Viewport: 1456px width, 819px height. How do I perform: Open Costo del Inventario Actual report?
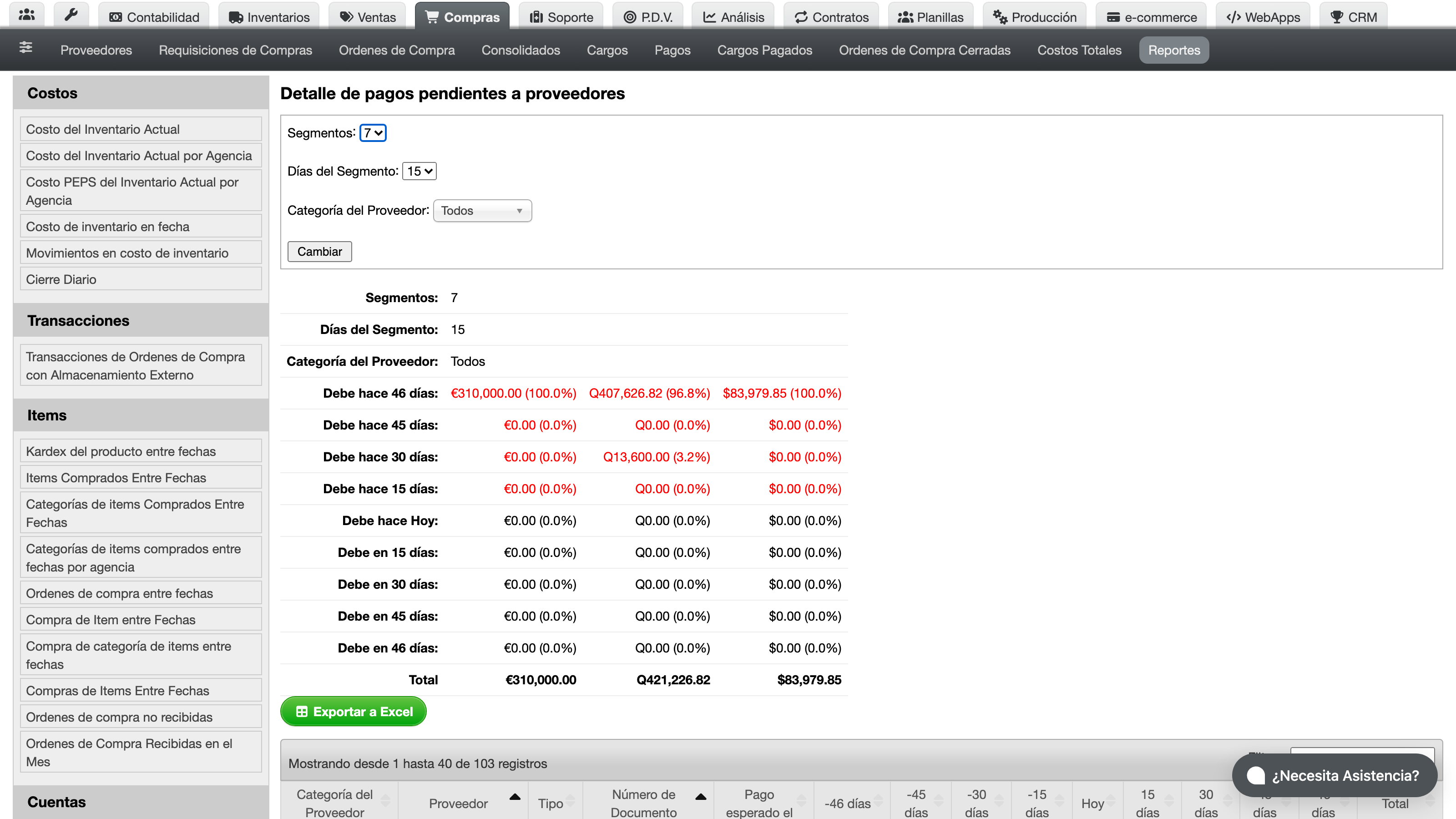[x=141, y=129]
